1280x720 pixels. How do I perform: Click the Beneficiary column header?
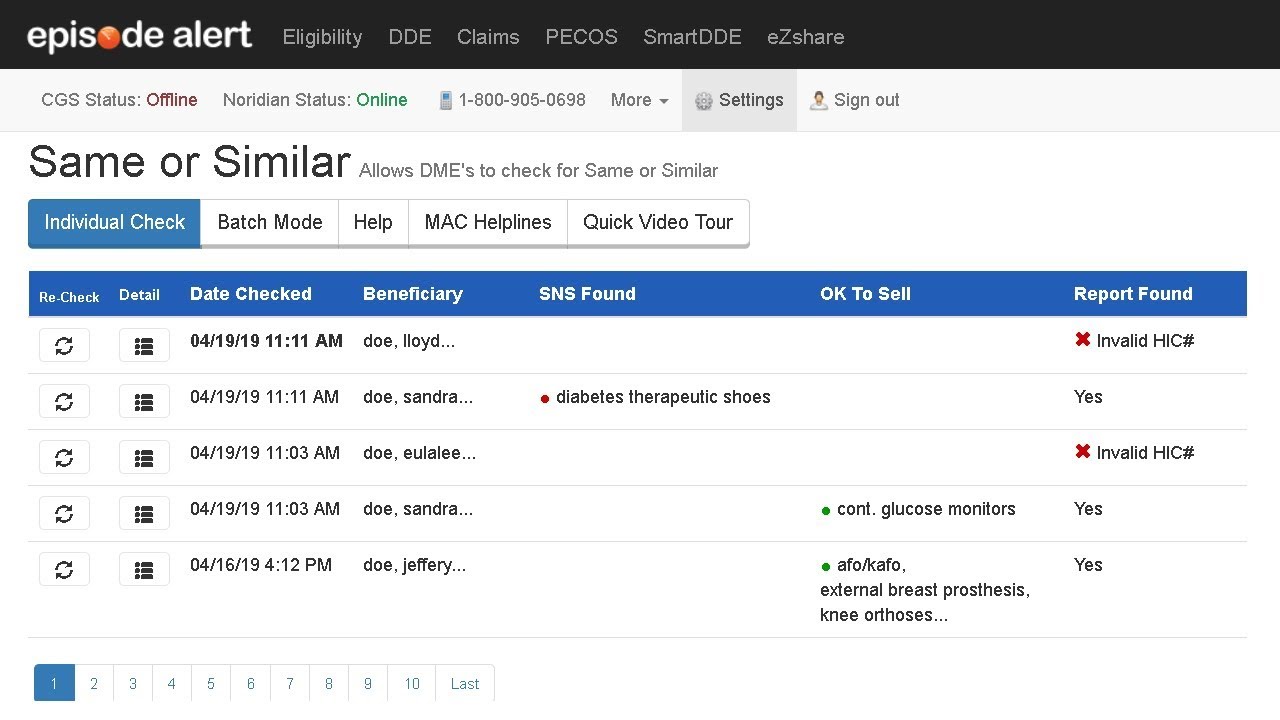pos(413,294)
